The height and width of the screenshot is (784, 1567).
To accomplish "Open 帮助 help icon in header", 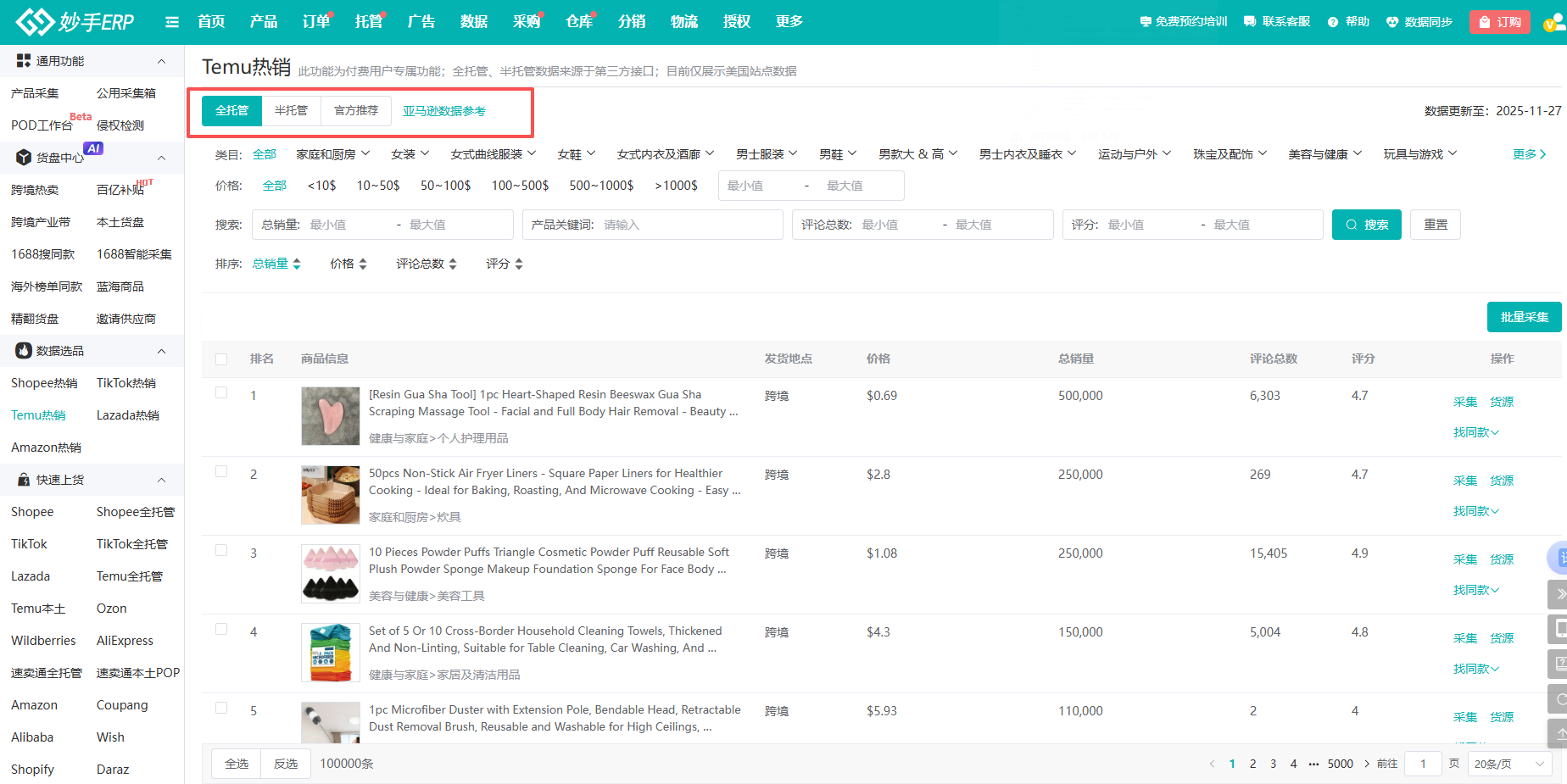I will (x=1333, y=22).
